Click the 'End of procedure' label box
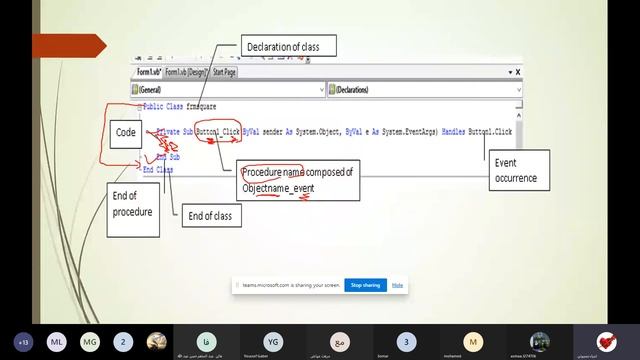Image resolution: width=640 pixels, height=360 pixels. pyautogui.click(x=133, y=210)
